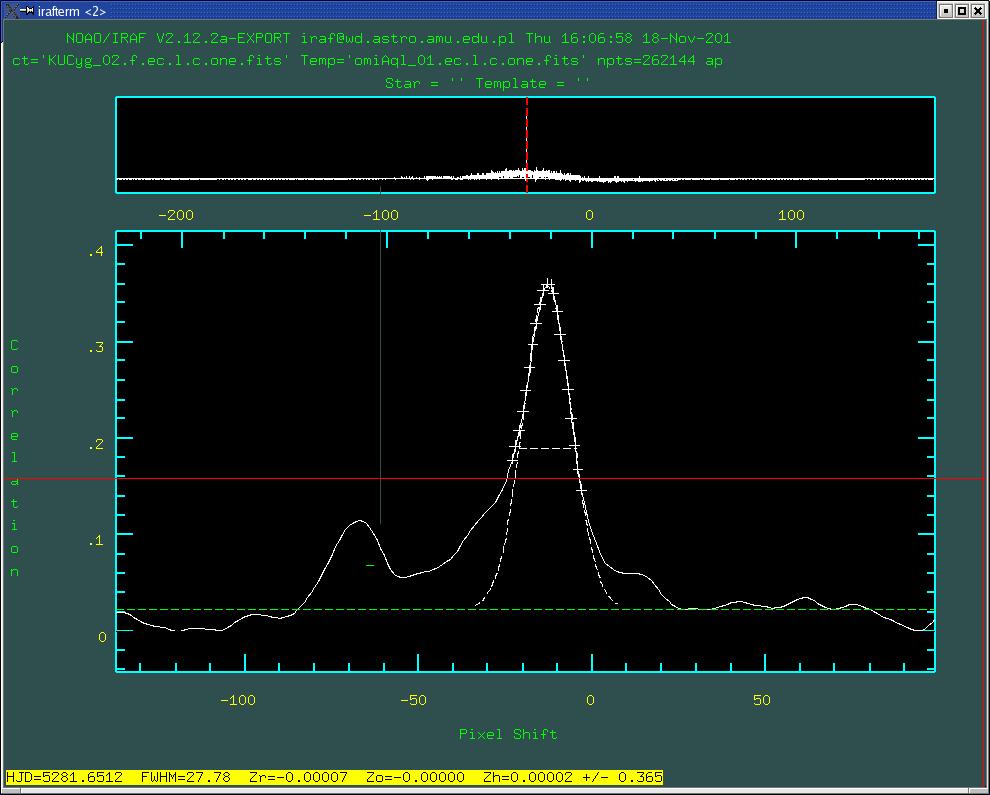Viewport: 990px width, 795px height.
Task: Minimize the irafterm window
Action: [946, 11]
